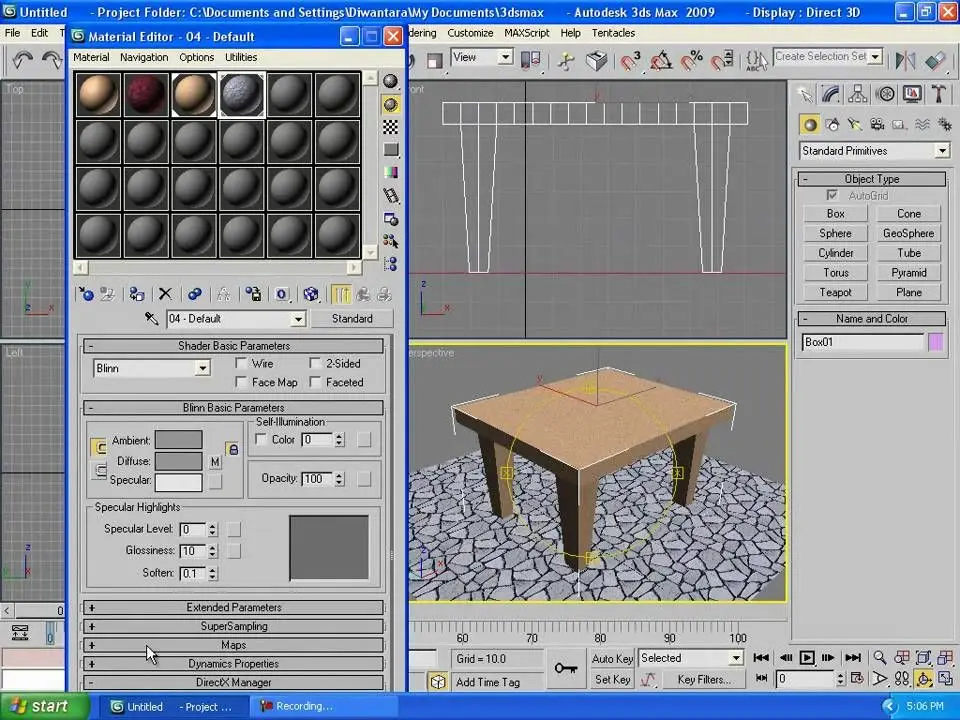This screenshot has width=960, height=720.
Task: Toggle the Angle Snap icon
Action: tap(661, 61)
